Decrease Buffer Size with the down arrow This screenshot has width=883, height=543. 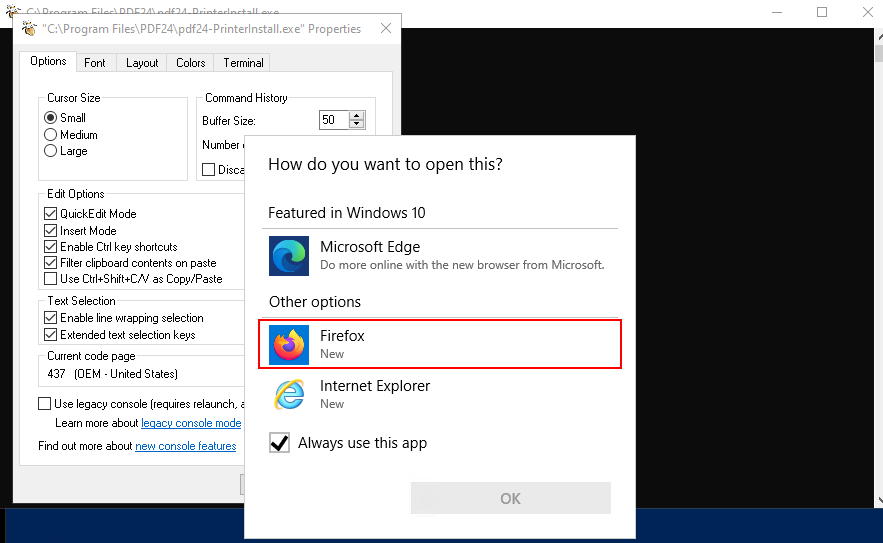click(357, 125)
